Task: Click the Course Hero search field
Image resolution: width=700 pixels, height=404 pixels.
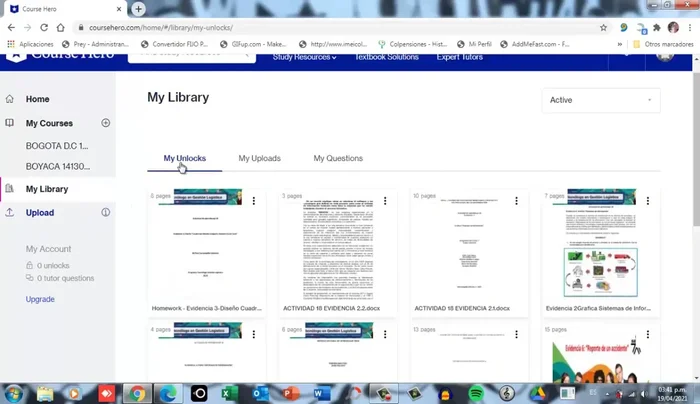Action: pos(192,57)
